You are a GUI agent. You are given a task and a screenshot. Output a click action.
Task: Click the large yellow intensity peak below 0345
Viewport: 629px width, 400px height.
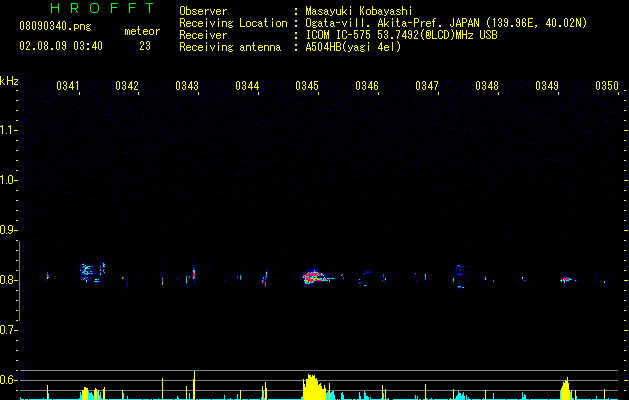coord(314,387)
